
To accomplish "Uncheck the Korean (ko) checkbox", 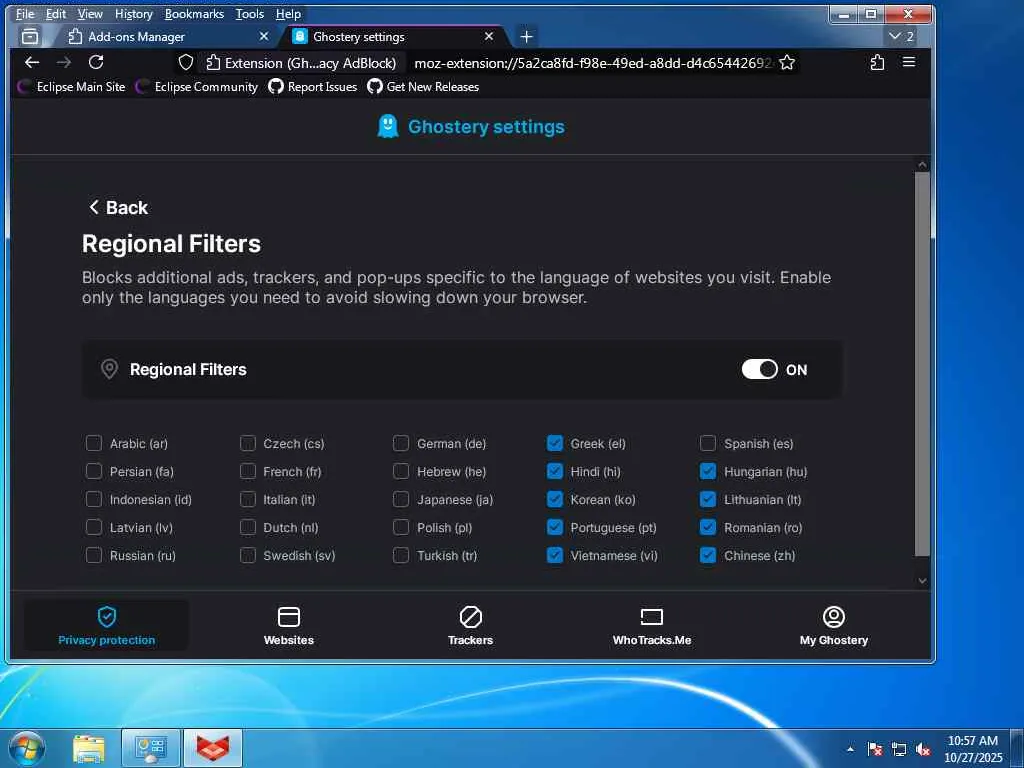I will click(x=554, y=500).
